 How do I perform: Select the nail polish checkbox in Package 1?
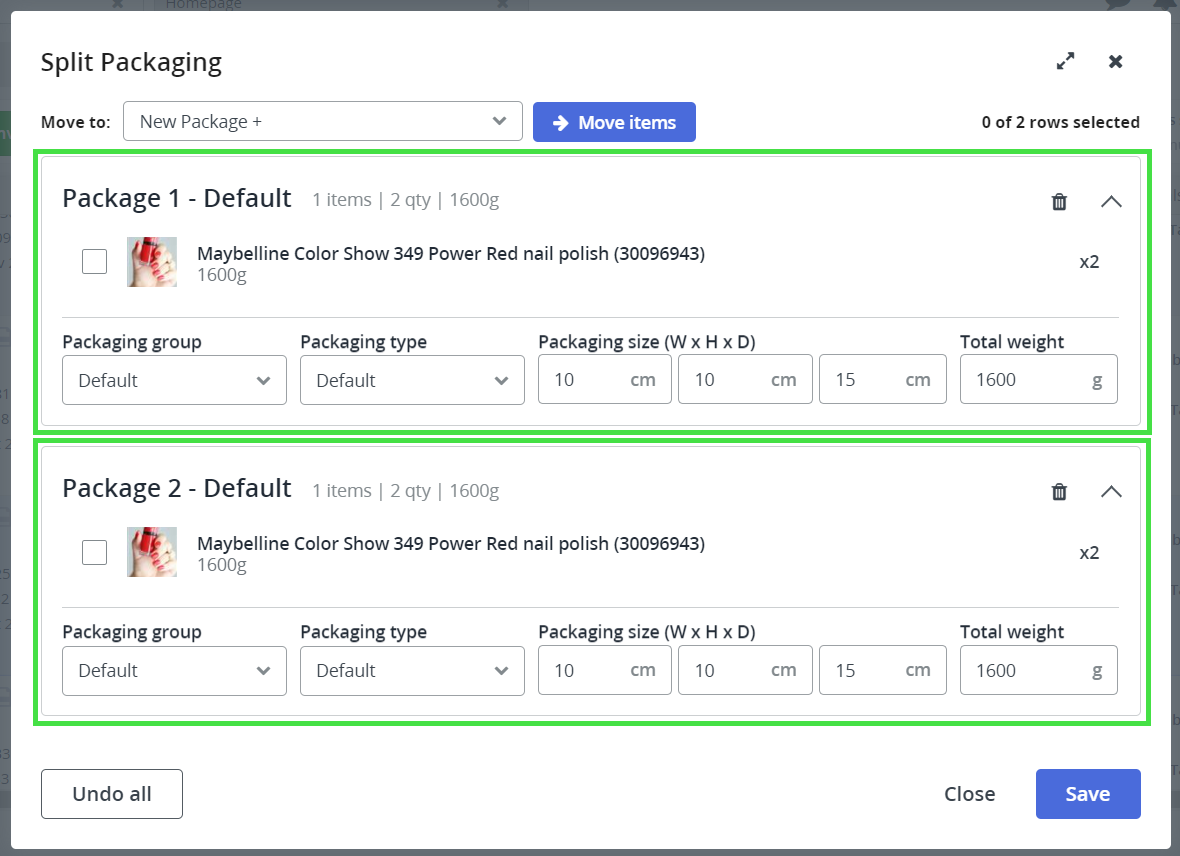coord(94,262)
